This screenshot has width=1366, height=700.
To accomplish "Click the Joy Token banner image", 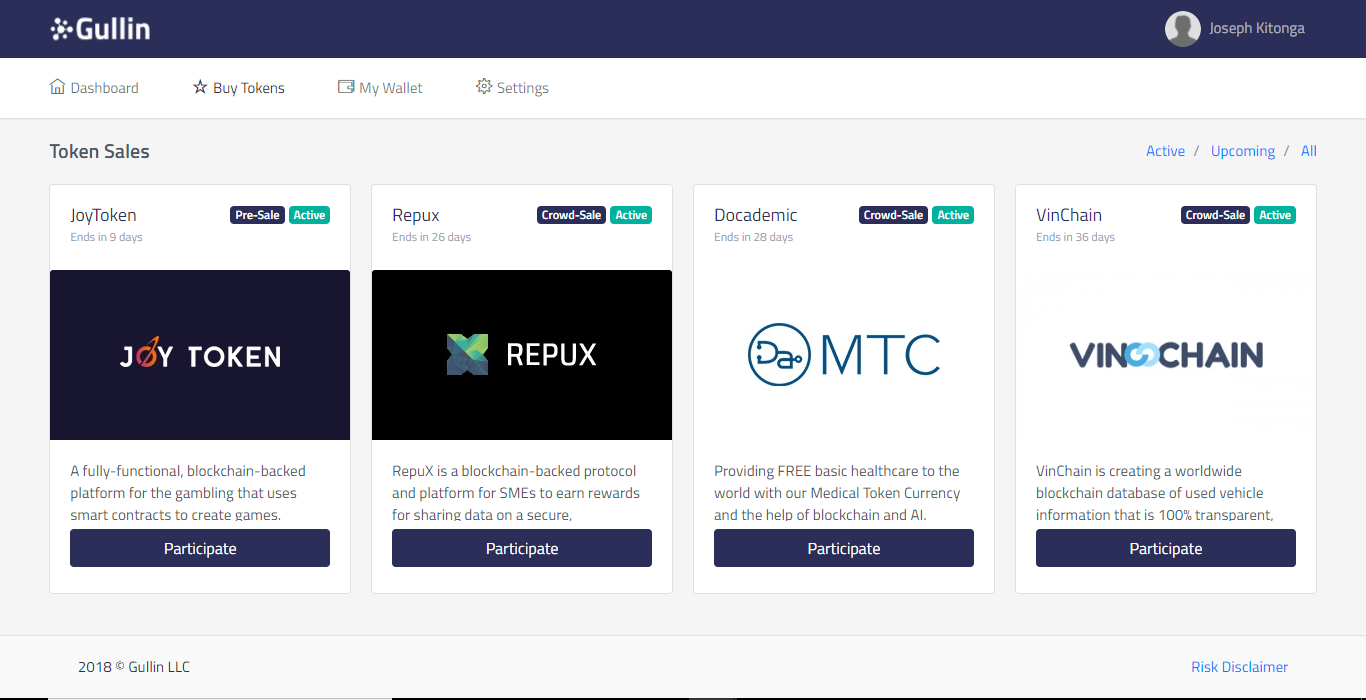I will tap(200, 355).
